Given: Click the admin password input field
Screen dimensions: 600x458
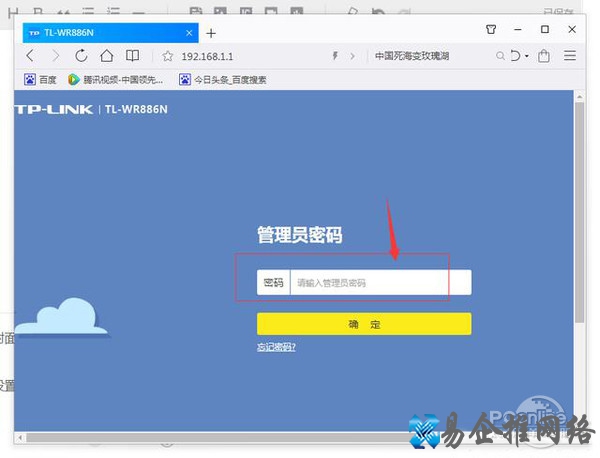Looking at the screenshot, I should [x=381, y=283].
